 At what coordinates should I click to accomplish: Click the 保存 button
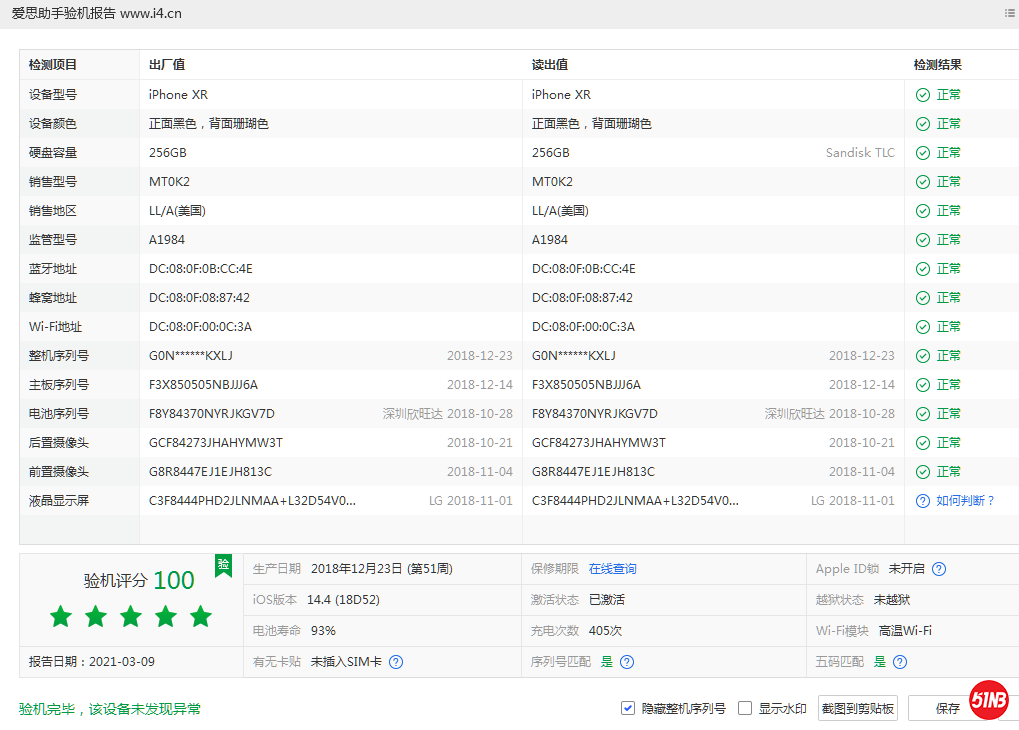[946, 708]
